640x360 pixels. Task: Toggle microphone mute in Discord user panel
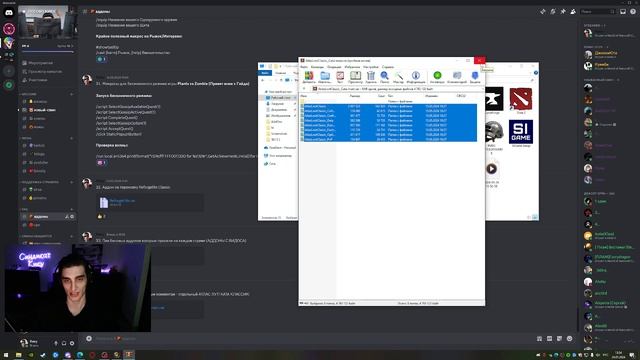point(56,343)
